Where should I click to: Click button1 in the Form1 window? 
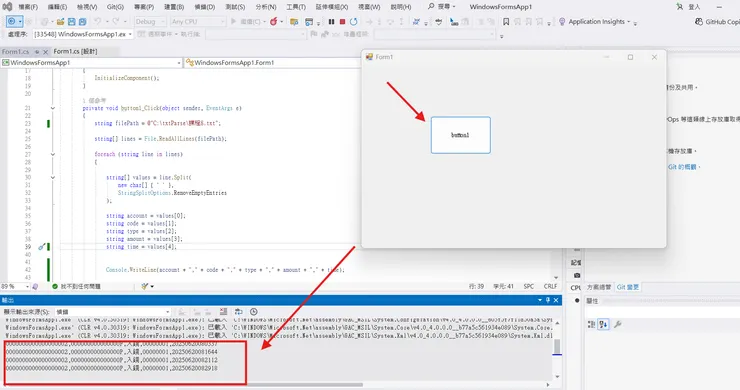[x=461, y=135]
